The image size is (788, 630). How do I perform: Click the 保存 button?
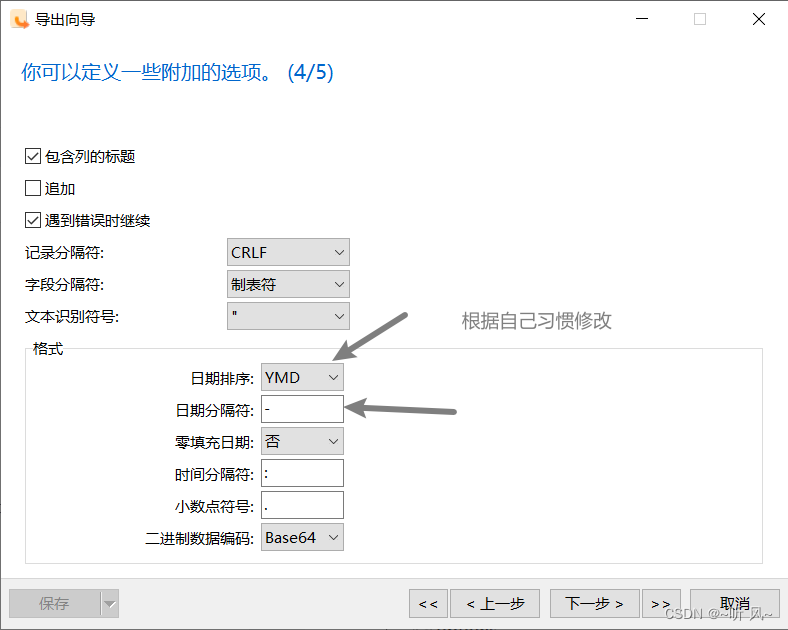pos(54,603)
